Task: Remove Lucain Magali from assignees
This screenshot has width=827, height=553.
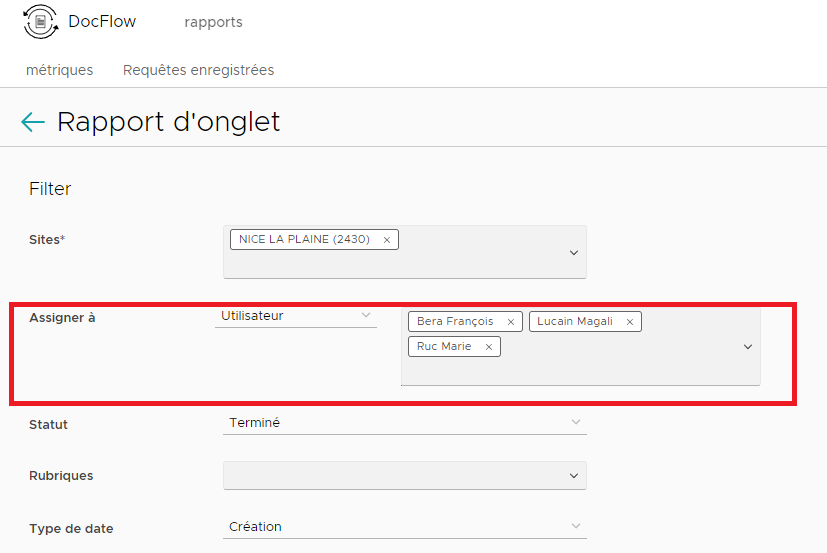Action: pyautogui.click(x=630, y=322)
